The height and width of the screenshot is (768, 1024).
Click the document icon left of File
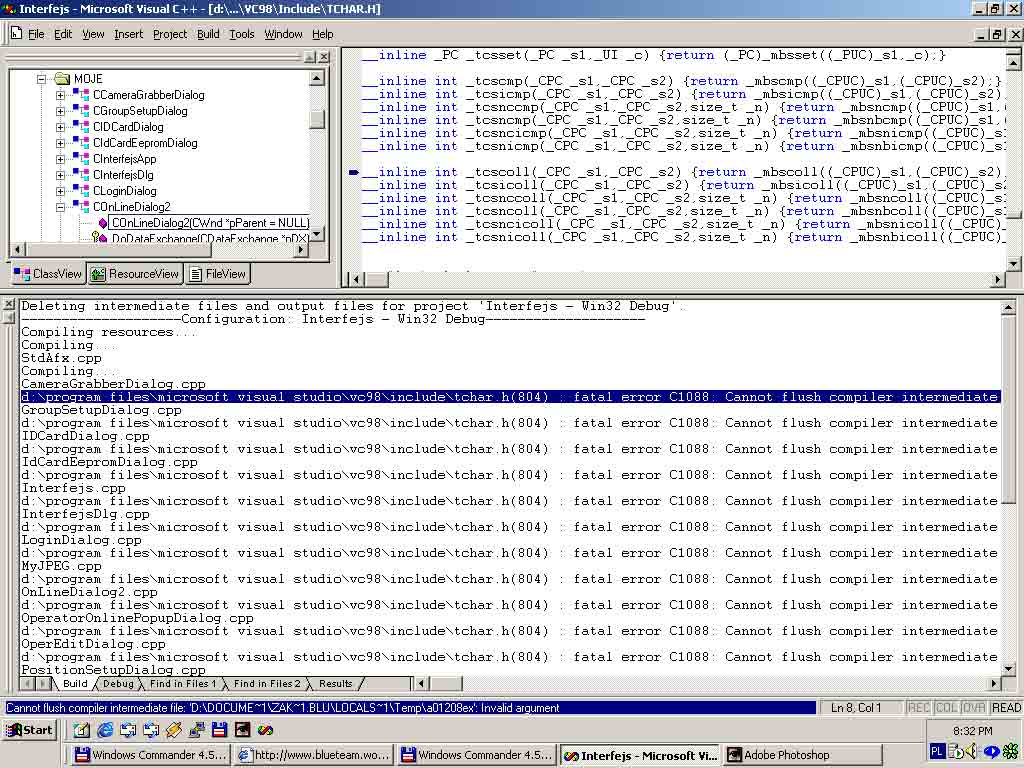pos(16,33)
